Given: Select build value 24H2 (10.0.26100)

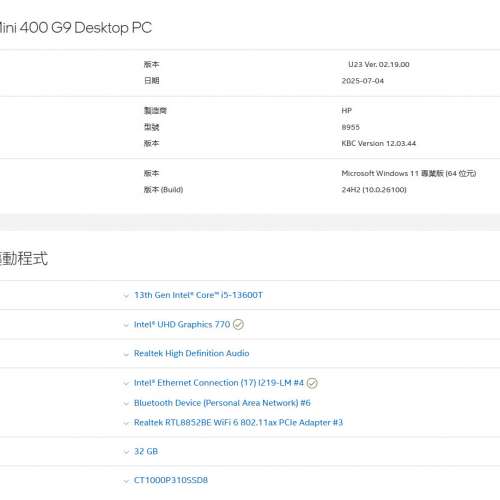Looking at the screenshot, I should click(x=374, y=190).
